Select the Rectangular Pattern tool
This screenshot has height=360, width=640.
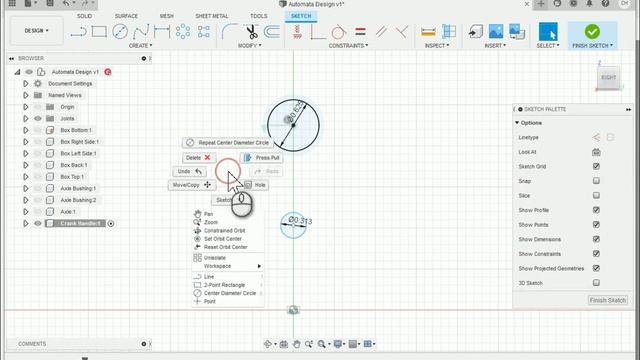[204, 31]
